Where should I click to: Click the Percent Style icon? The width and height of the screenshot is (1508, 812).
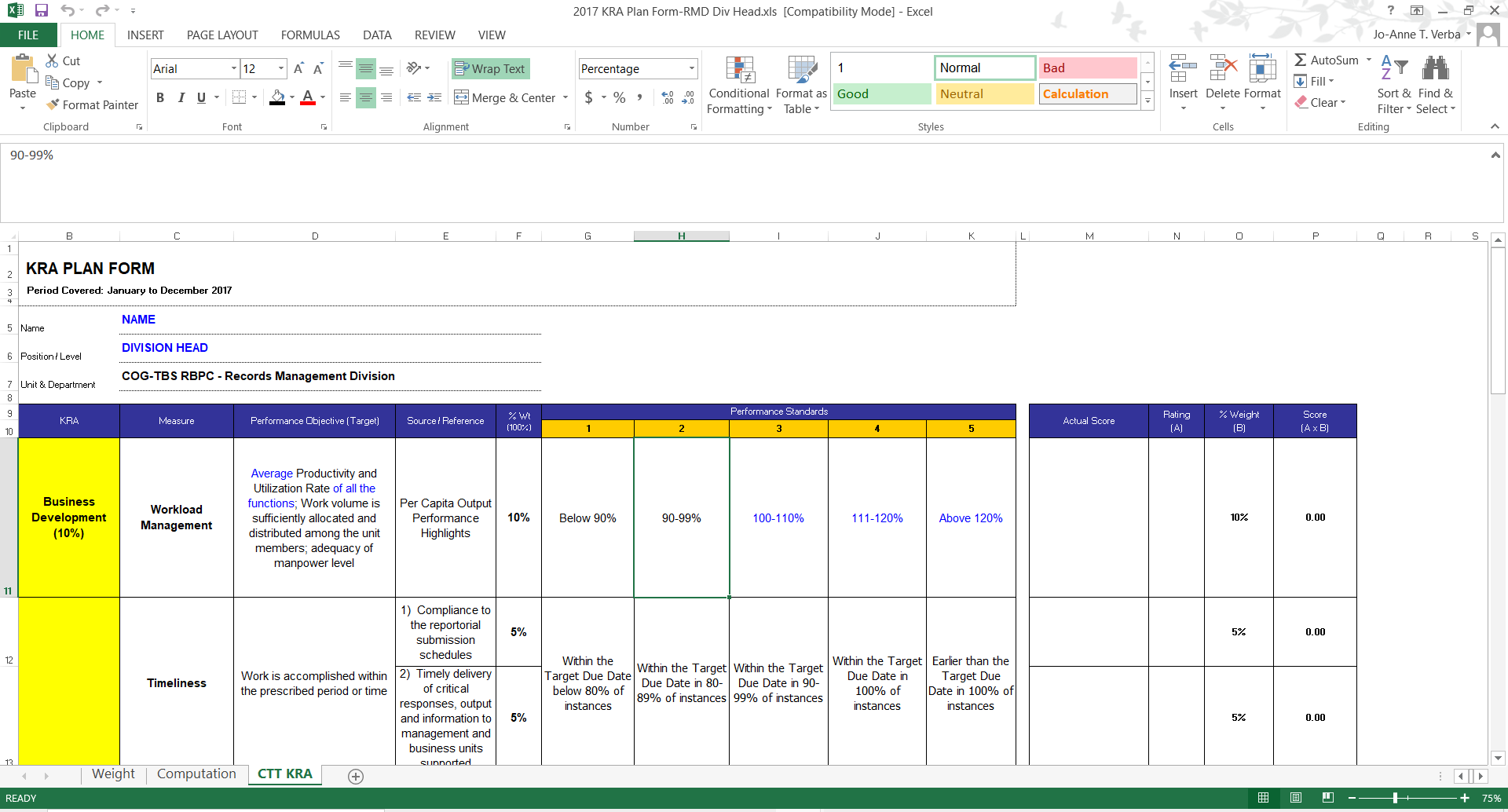(620, 97)
